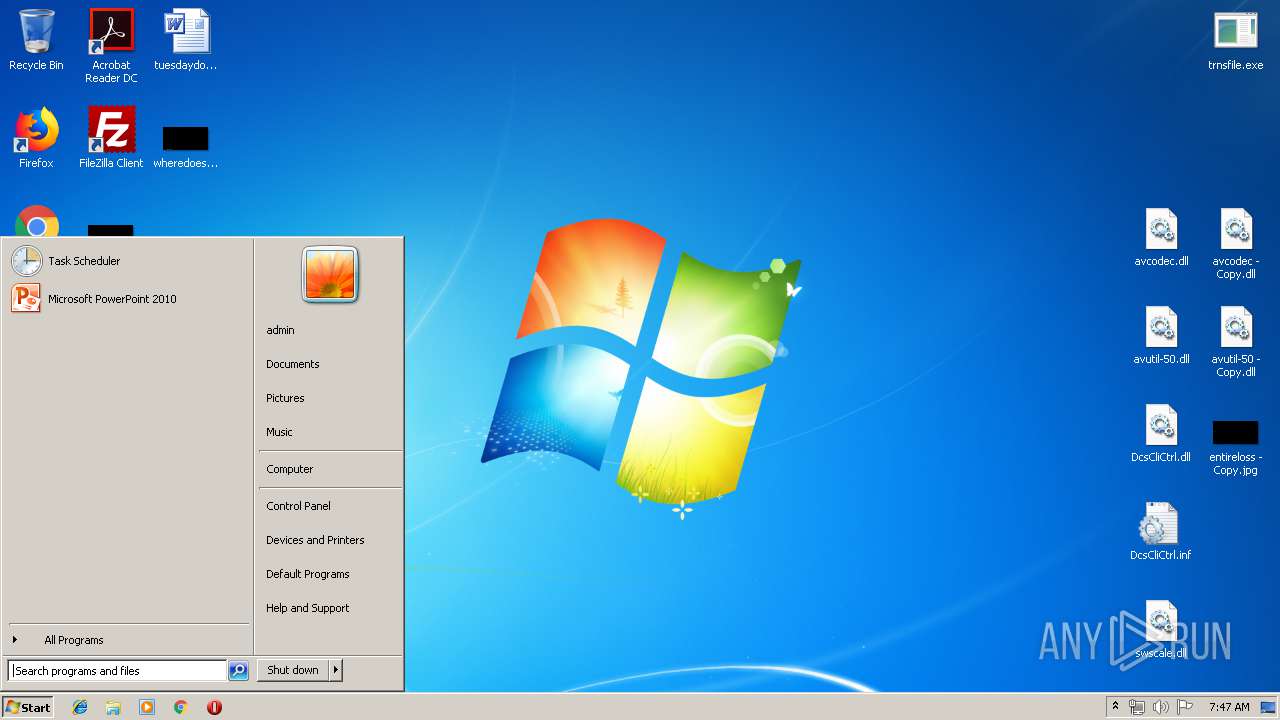Click the Start button

coord(28,707)
